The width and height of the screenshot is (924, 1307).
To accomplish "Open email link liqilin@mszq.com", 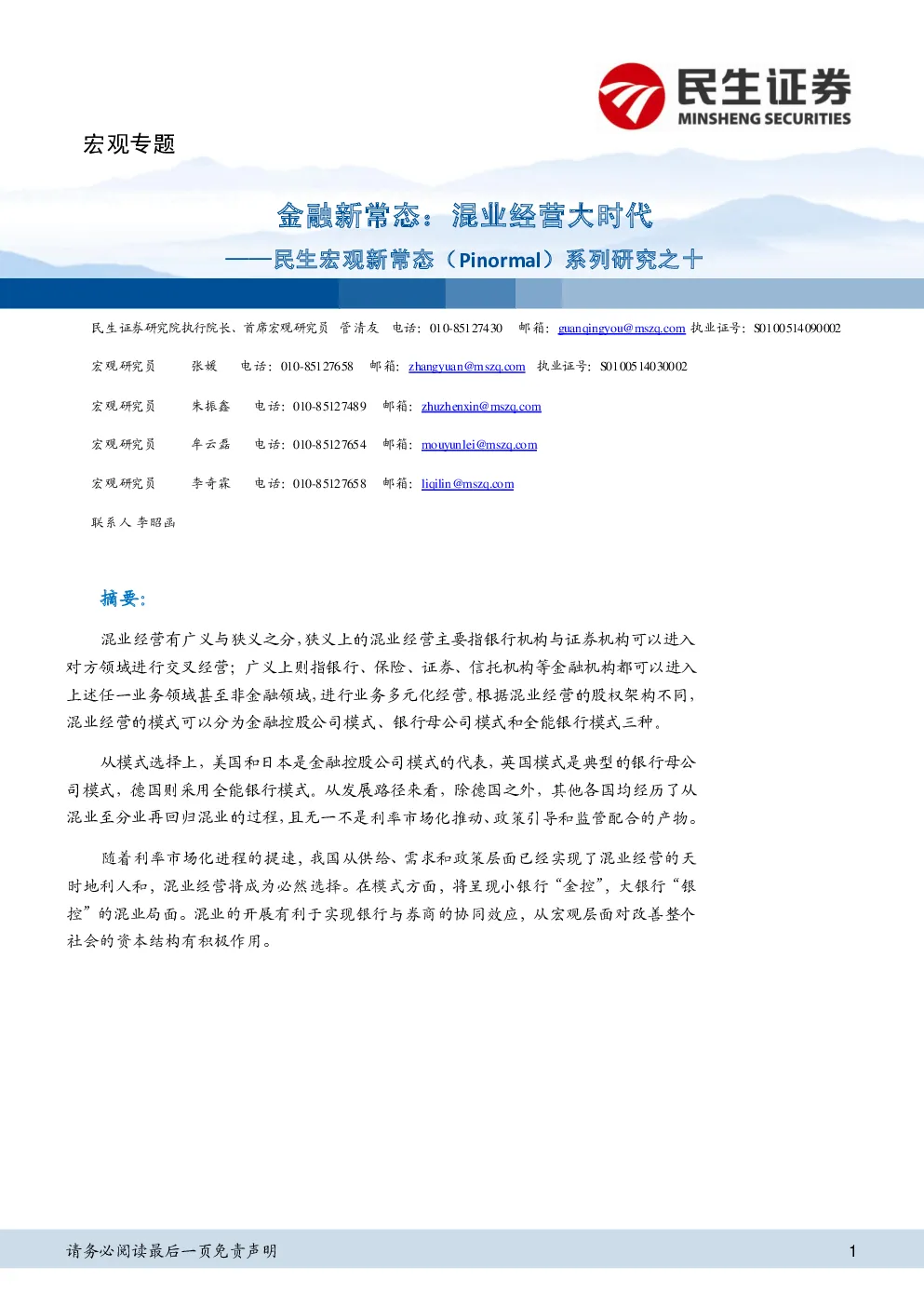I will click(x=467, y=484).
